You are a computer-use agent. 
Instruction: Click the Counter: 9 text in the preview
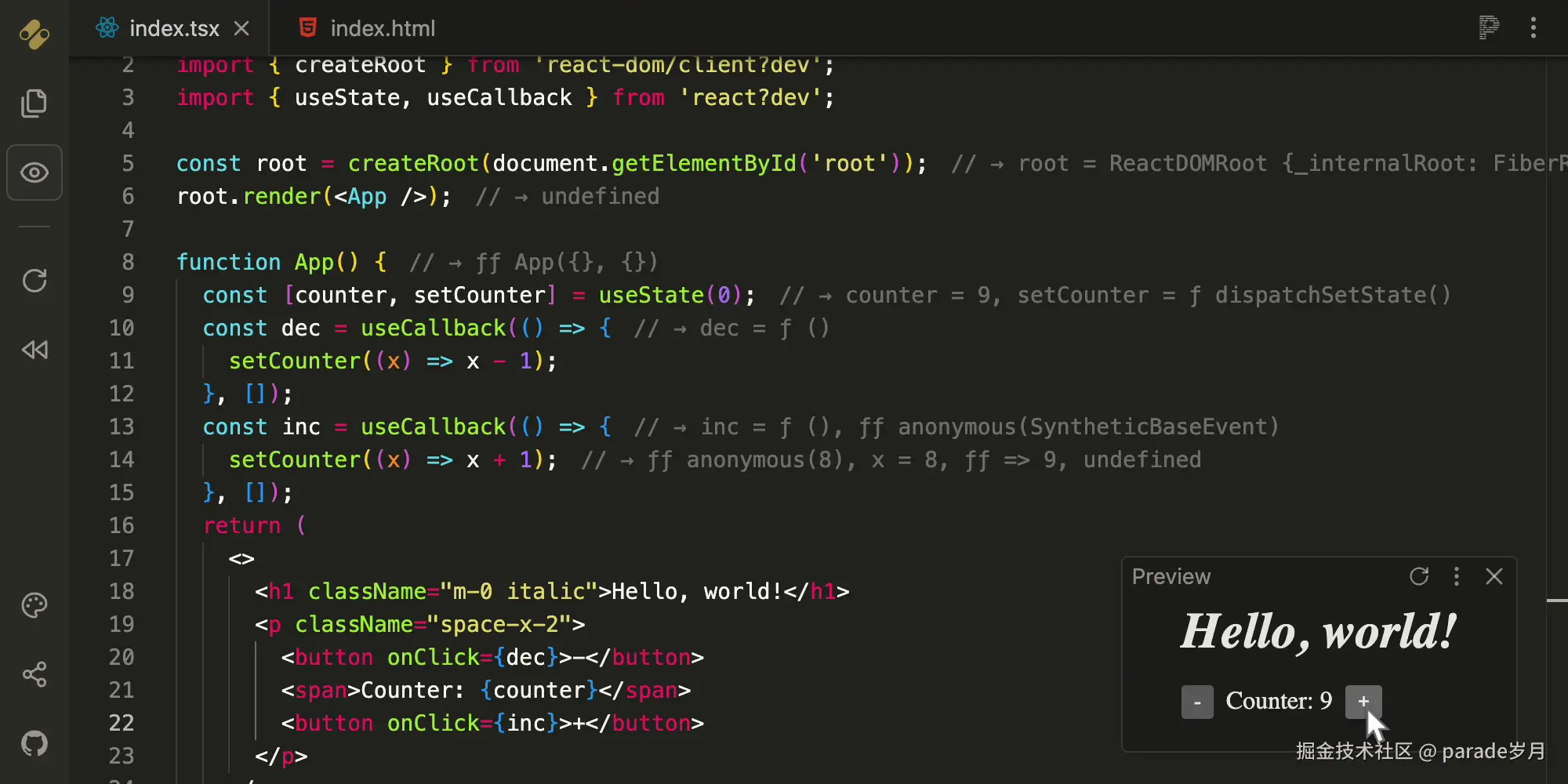[x=1279, y=701]
